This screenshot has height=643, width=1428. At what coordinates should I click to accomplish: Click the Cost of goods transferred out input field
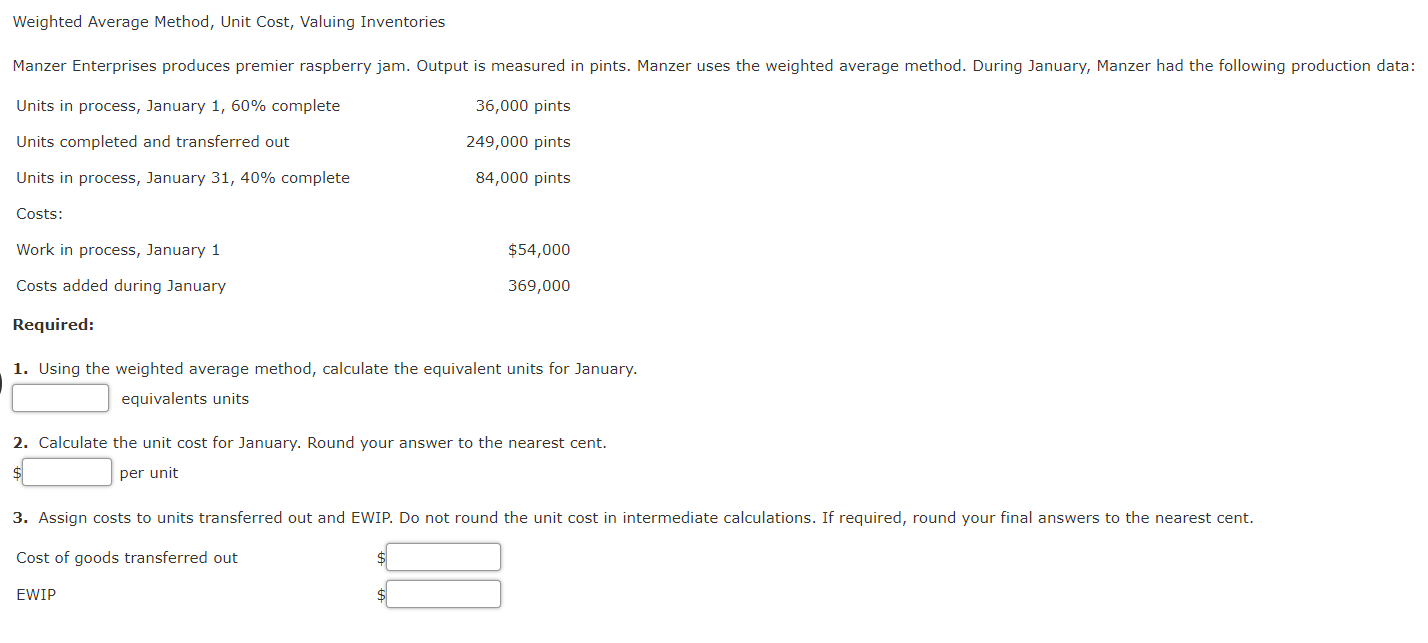click(x=443, y=556)
